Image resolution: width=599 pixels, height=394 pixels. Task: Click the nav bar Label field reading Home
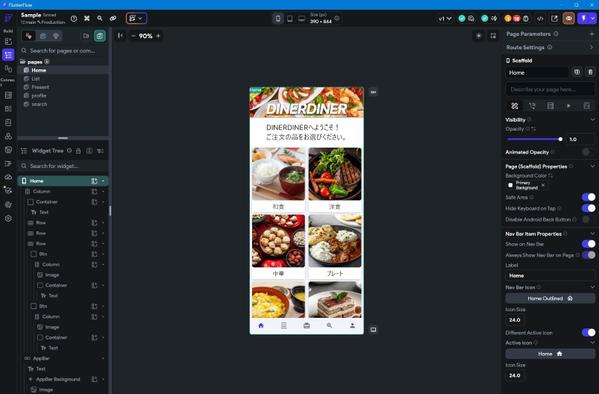click(x=550, y=276)
